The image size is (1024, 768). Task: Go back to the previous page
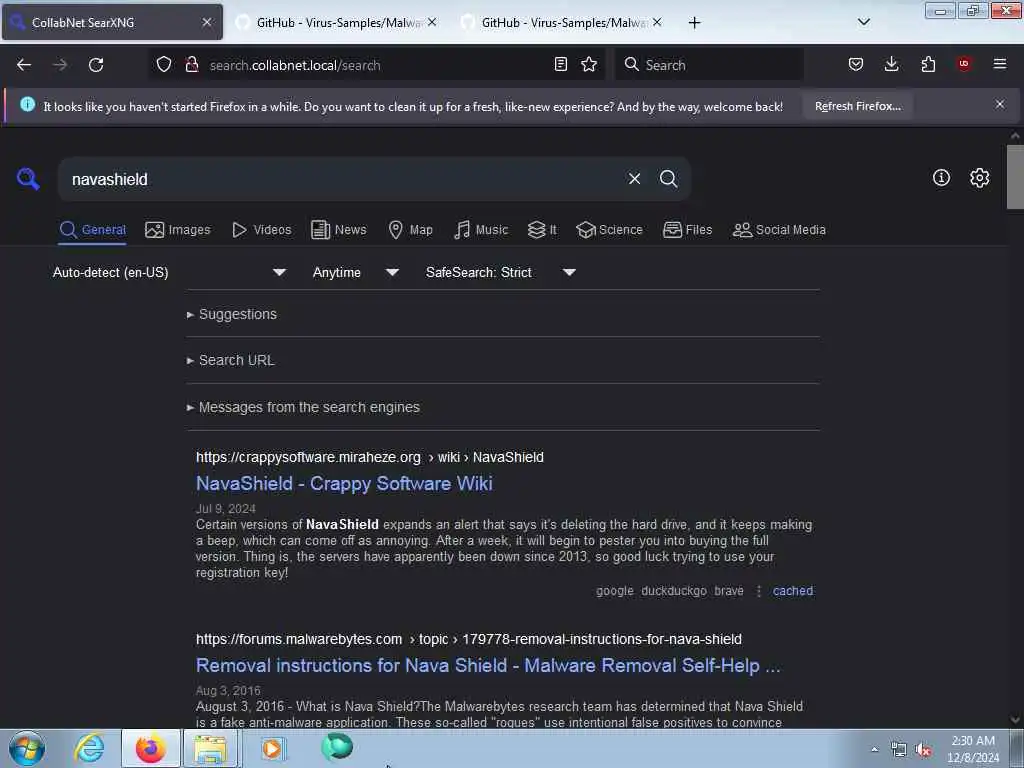[24, 65]
